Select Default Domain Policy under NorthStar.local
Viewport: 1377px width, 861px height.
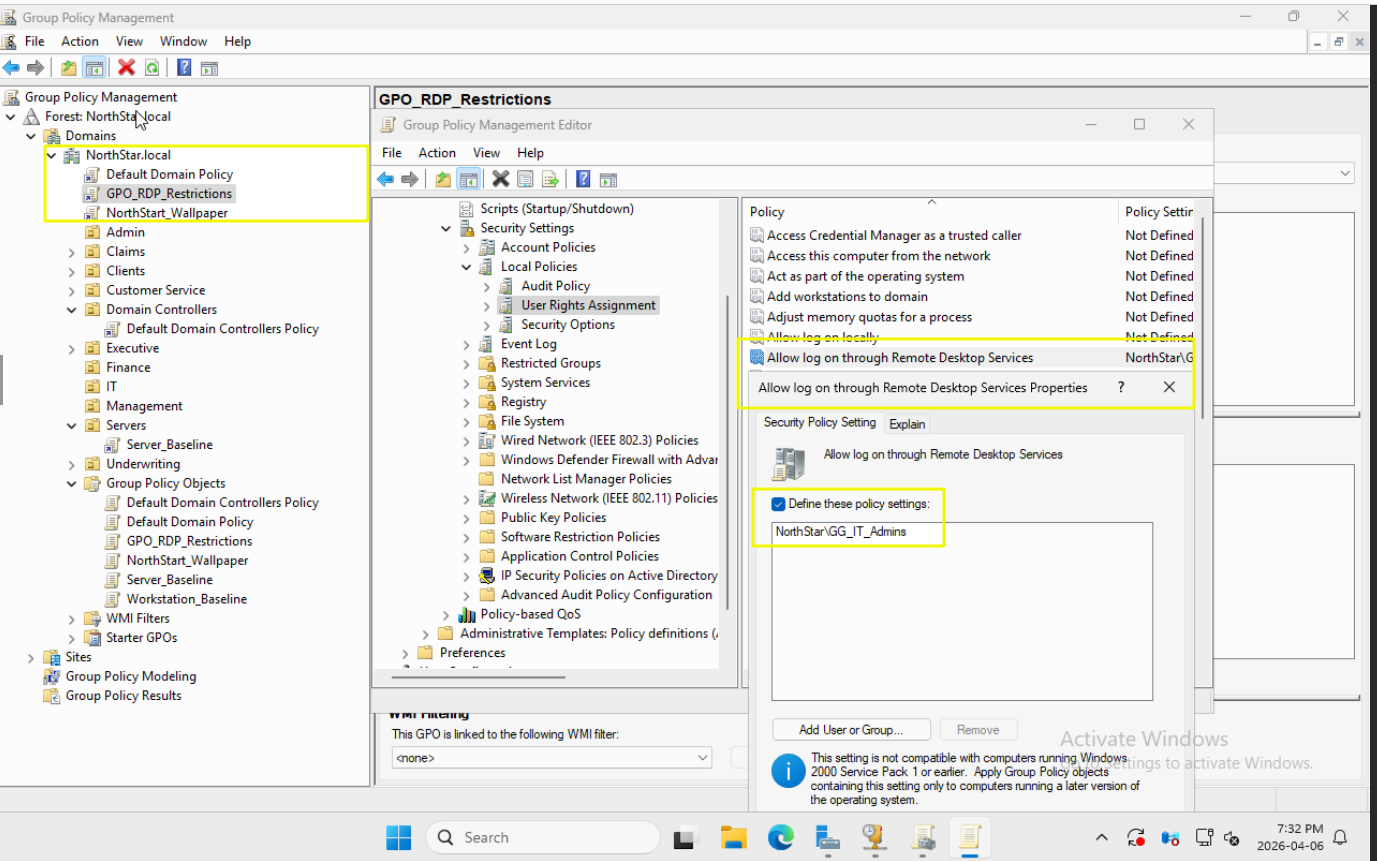point(169,174)
